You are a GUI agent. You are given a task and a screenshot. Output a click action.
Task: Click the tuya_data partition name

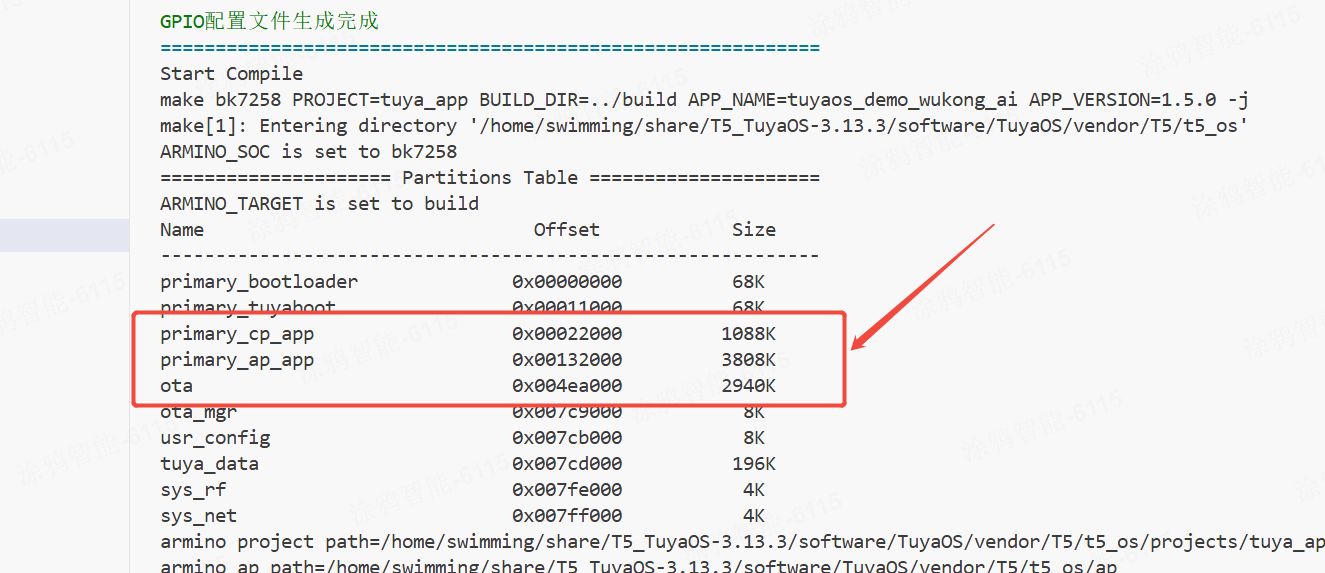209,464
